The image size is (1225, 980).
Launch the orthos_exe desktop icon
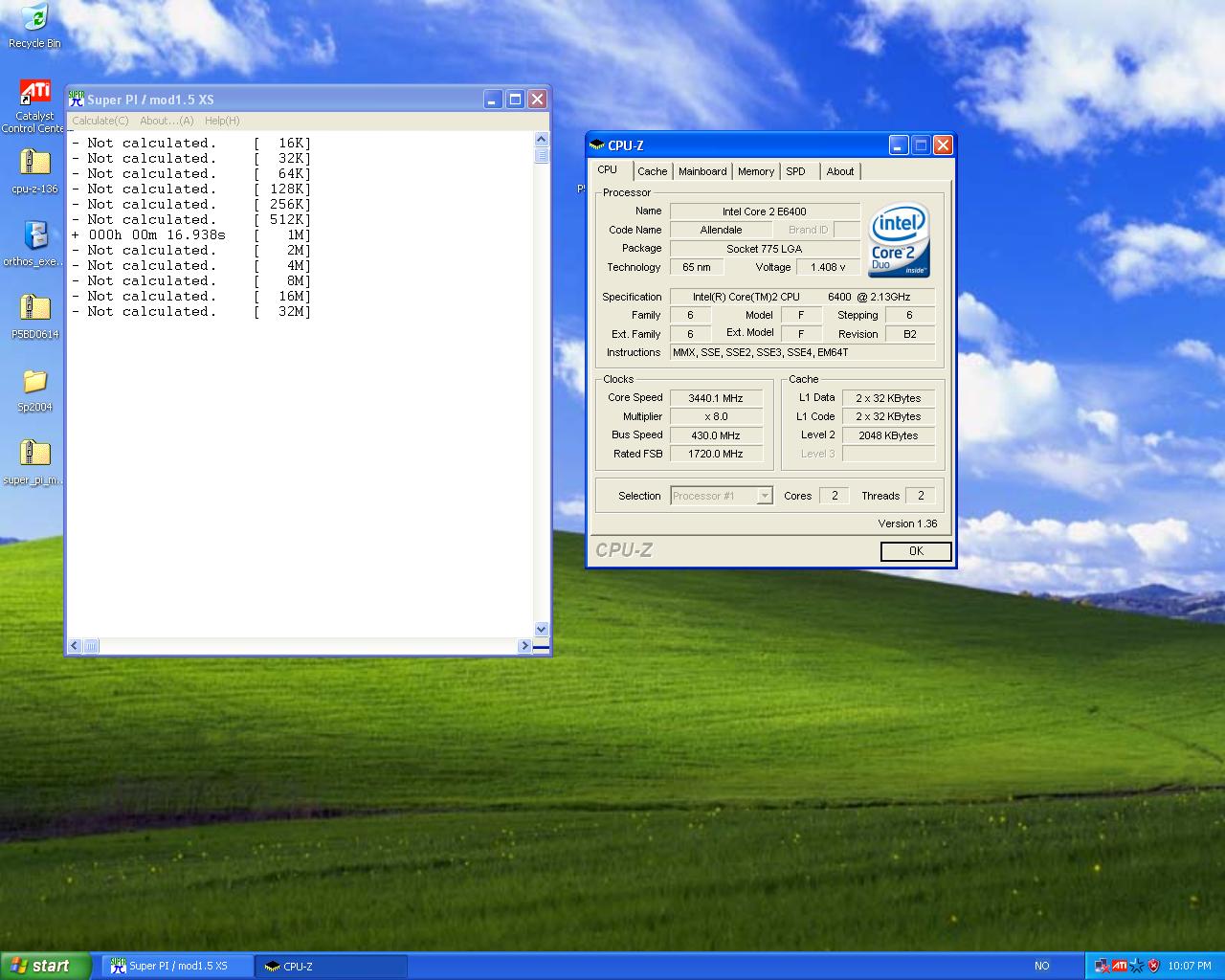[34, 243]
